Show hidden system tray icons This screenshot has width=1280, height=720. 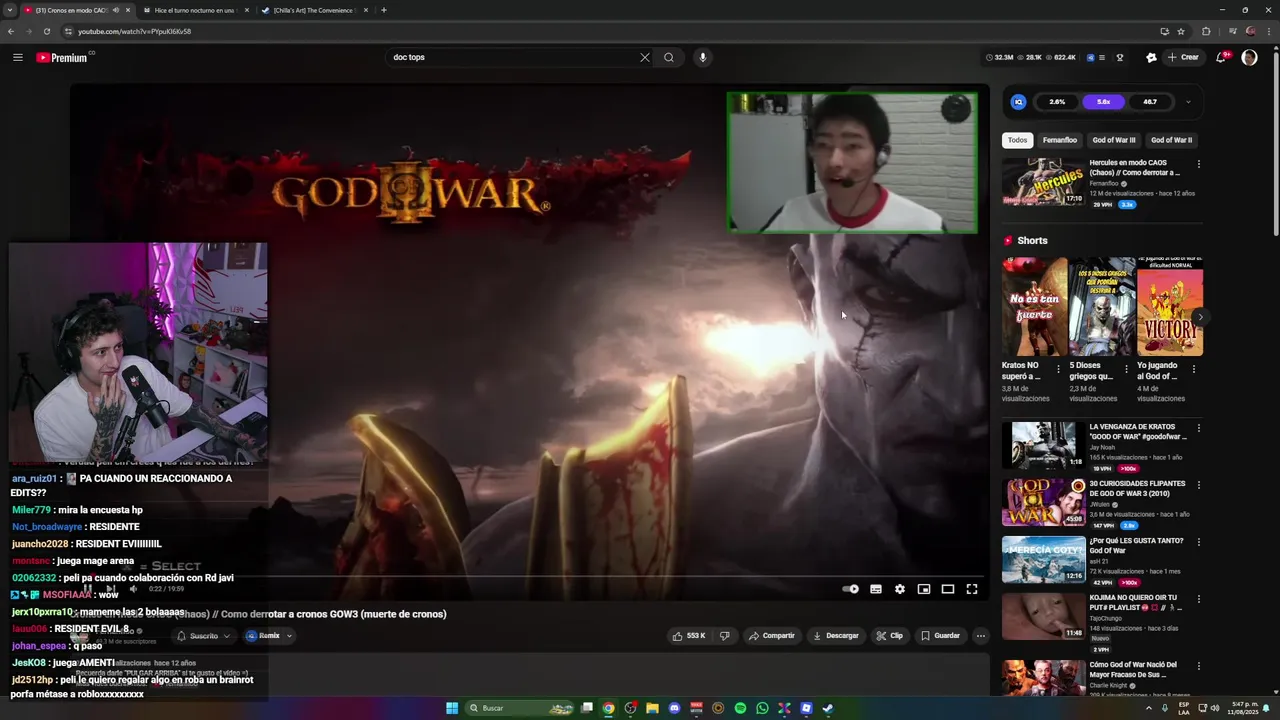click(x=1148, y=708)
